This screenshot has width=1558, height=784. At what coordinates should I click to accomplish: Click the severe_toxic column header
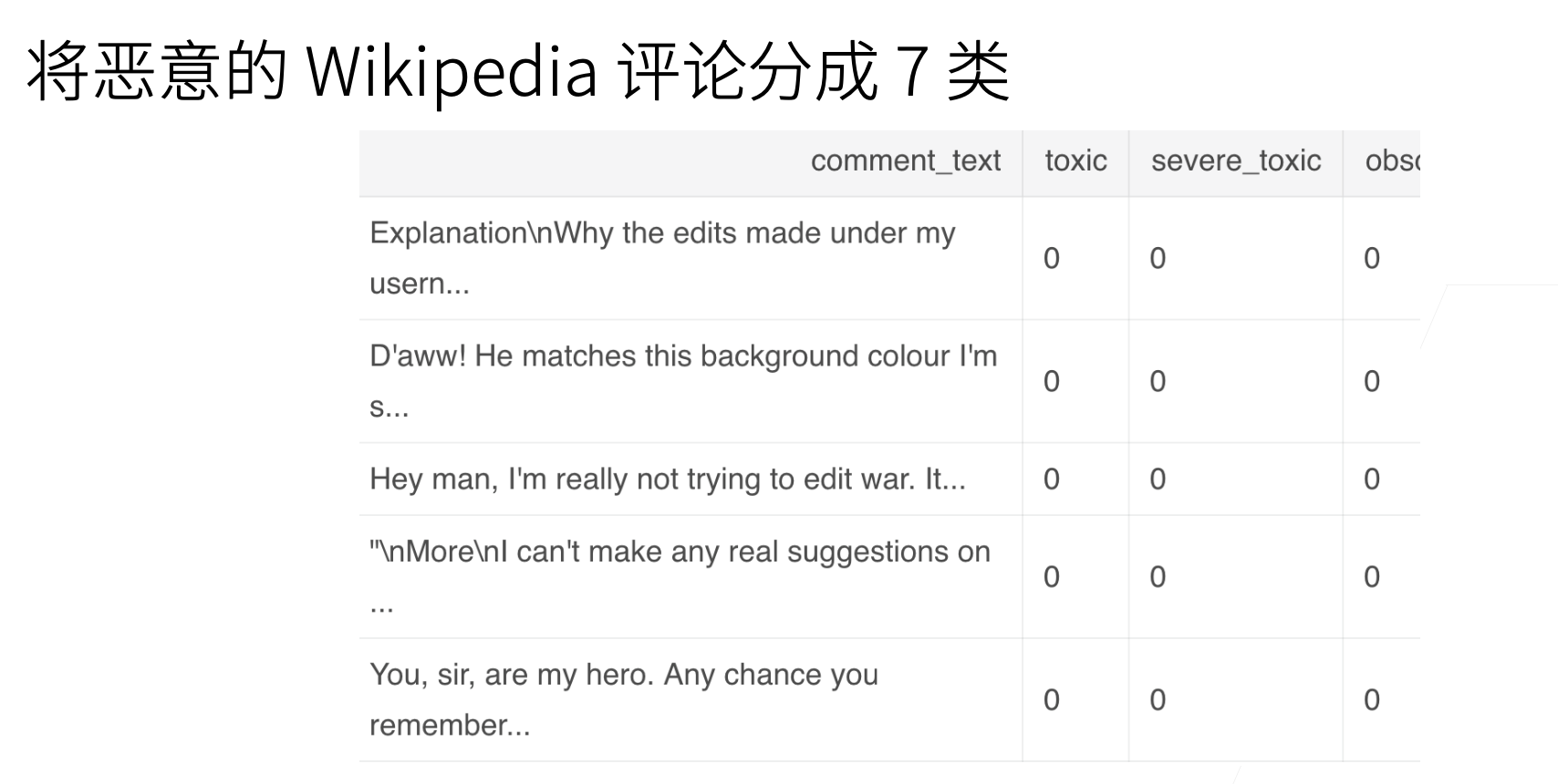[x=1235, y=161]
